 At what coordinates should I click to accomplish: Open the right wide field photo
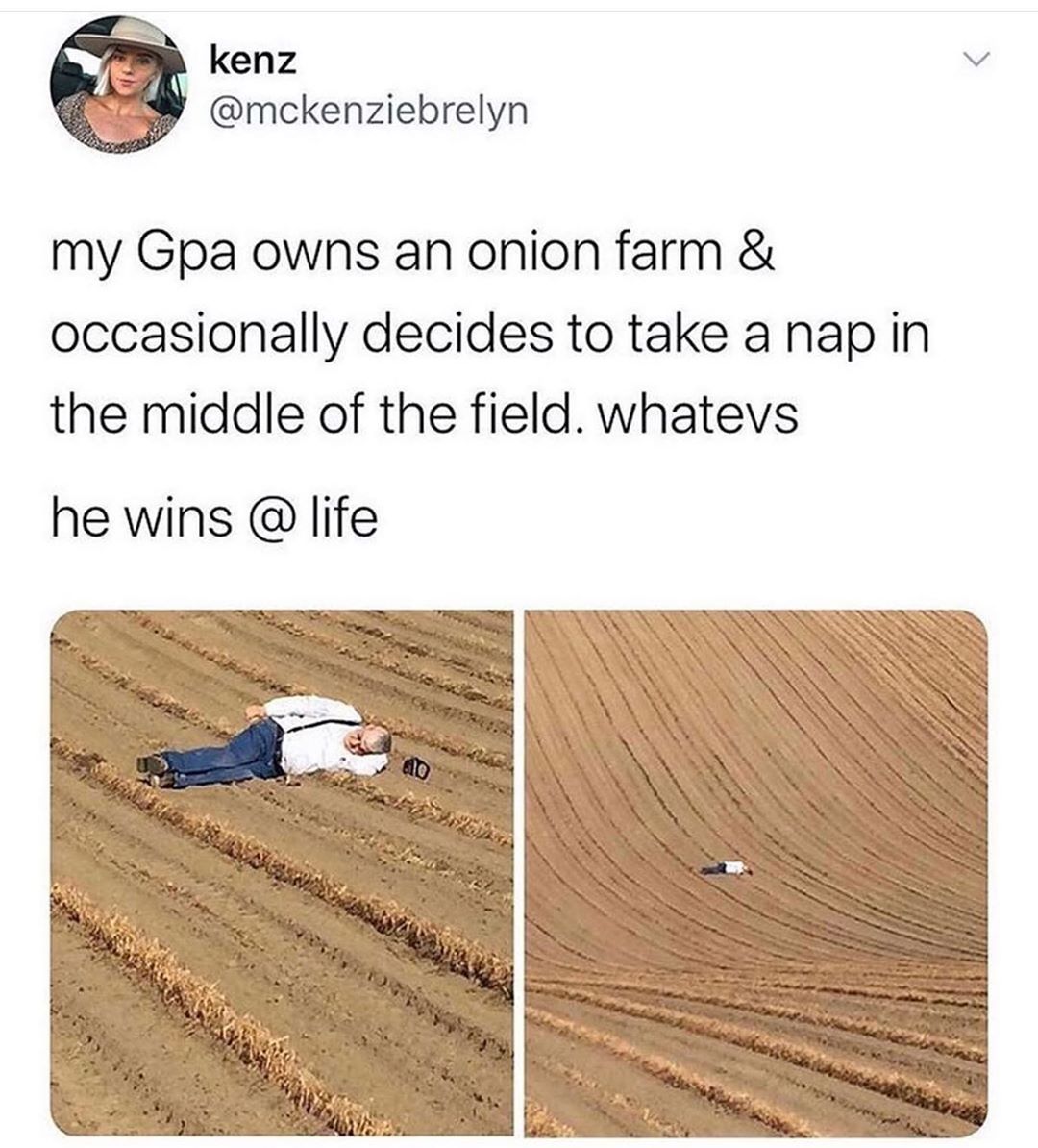click(x=756, y=873)
